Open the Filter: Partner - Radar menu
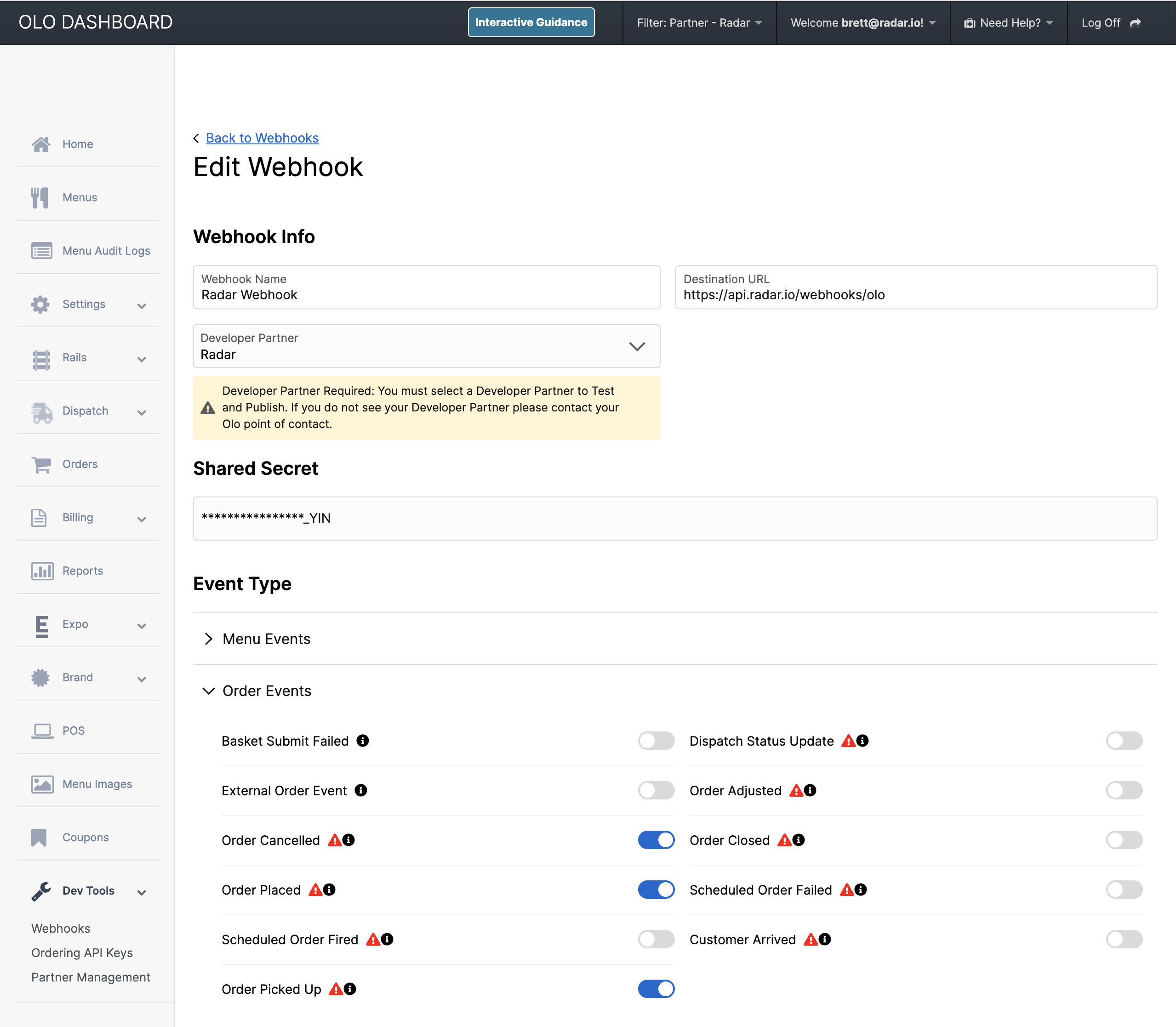The width and height of the screenshot is (1176, 1027). (x=698, y=23)
